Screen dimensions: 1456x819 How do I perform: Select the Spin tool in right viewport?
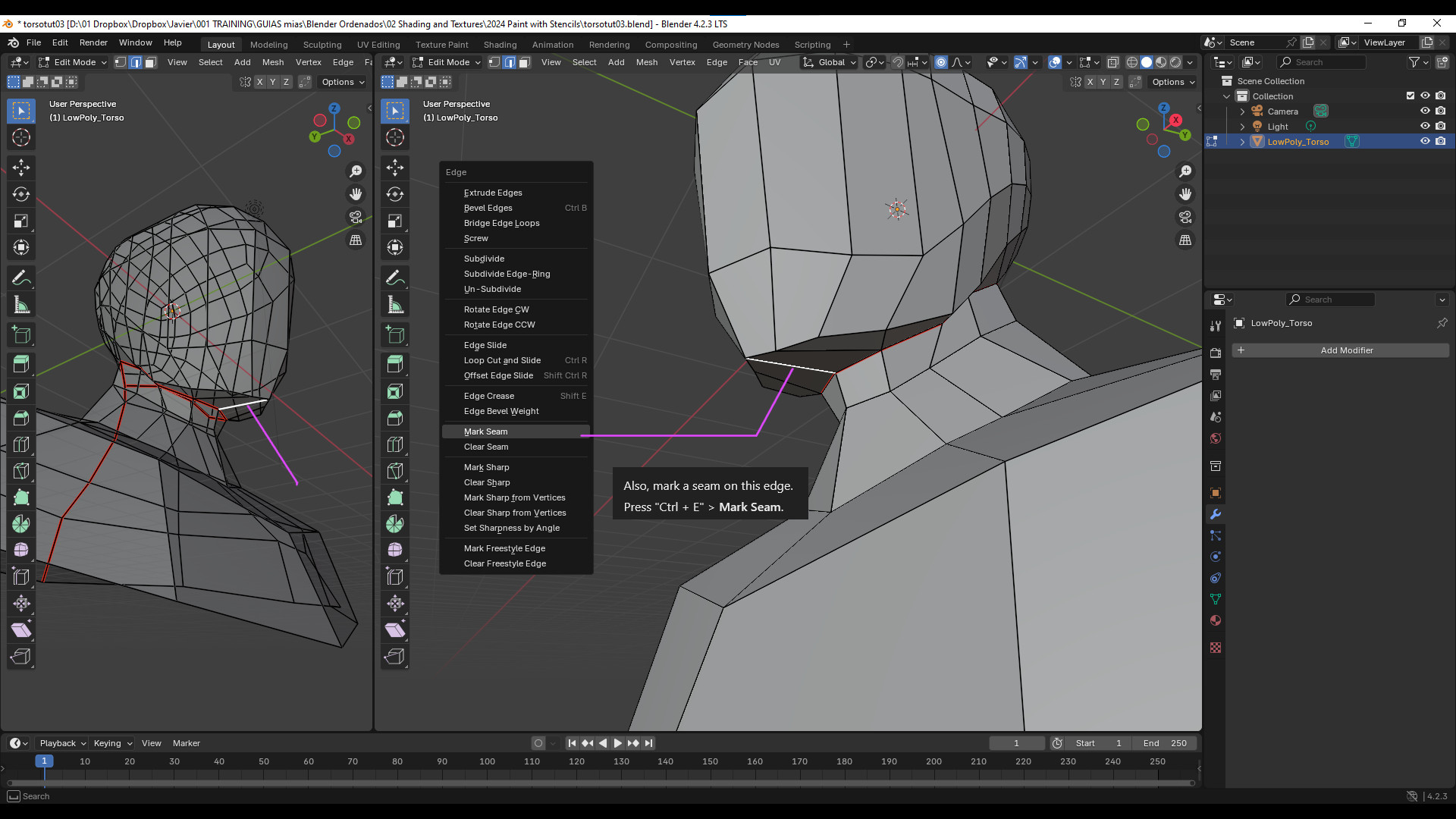click(x=395, y=524)
